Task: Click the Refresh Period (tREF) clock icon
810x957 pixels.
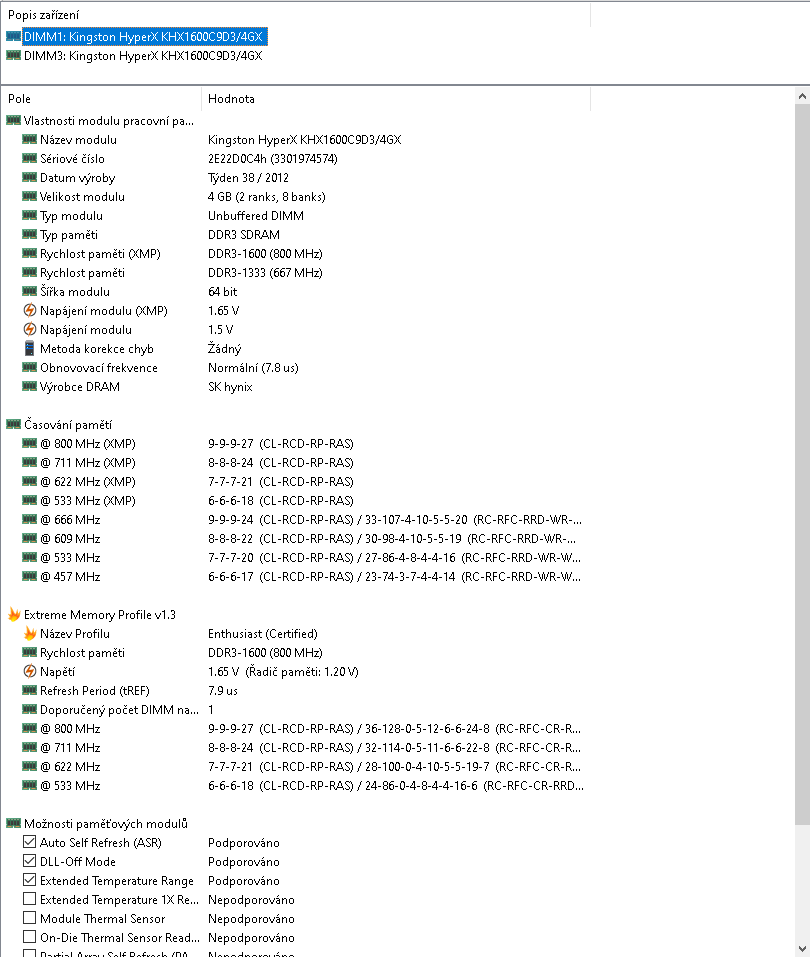Action: (29, 691)
